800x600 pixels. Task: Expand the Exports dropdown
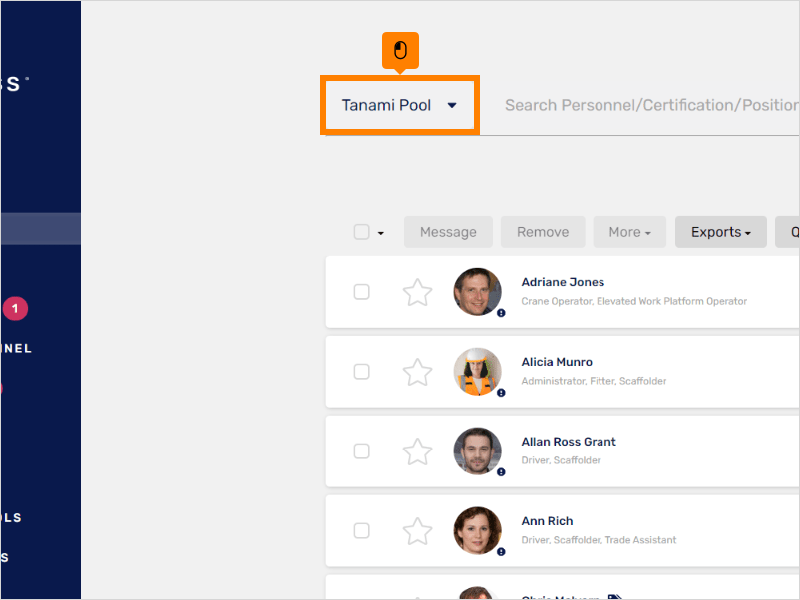(720, 231)
